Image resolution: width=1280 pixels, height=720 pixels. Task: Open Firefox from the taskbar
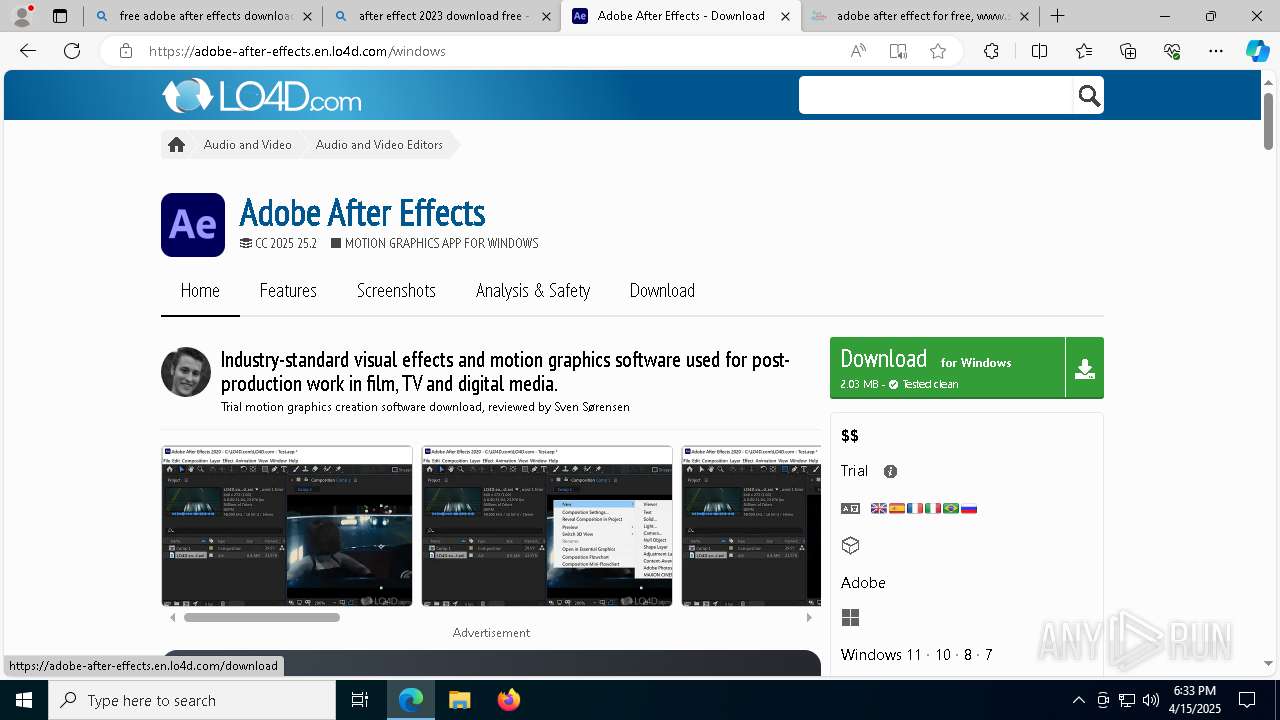click(509, 700)
